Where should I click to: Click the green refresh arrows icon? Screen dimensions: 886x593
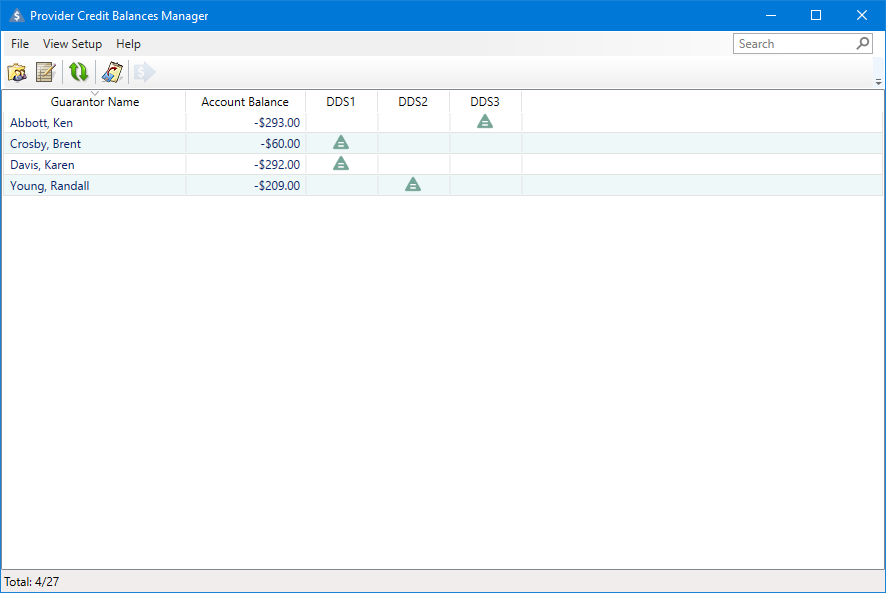78,72
